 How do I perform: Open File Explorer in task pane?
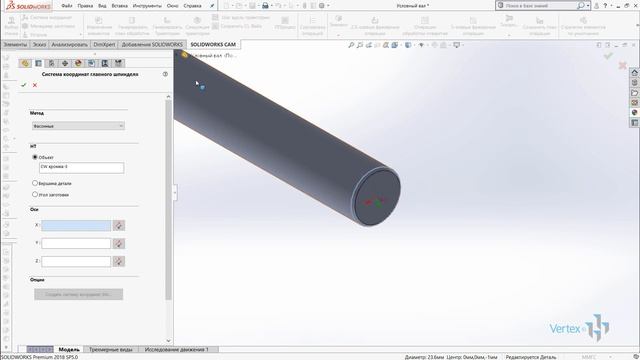tap(634, 93)
